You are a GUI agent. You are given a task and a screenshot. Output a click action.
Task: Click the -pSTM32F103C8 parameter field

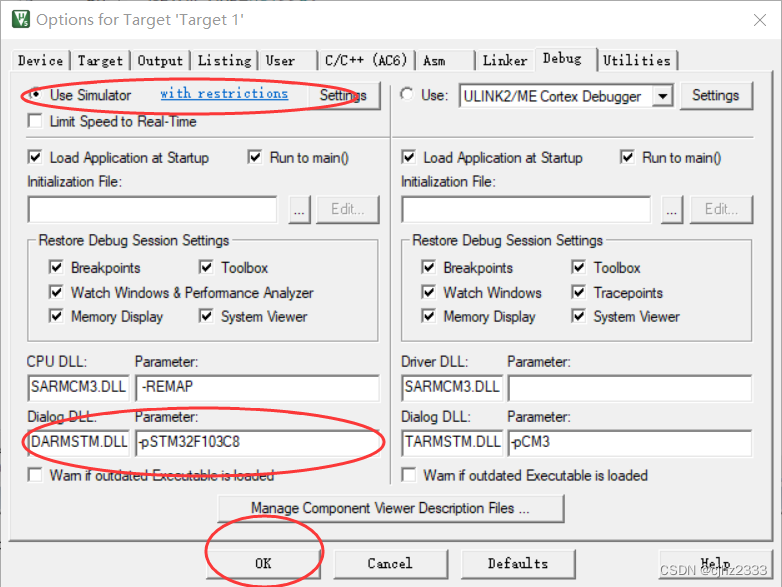click(x=257, y=442)
